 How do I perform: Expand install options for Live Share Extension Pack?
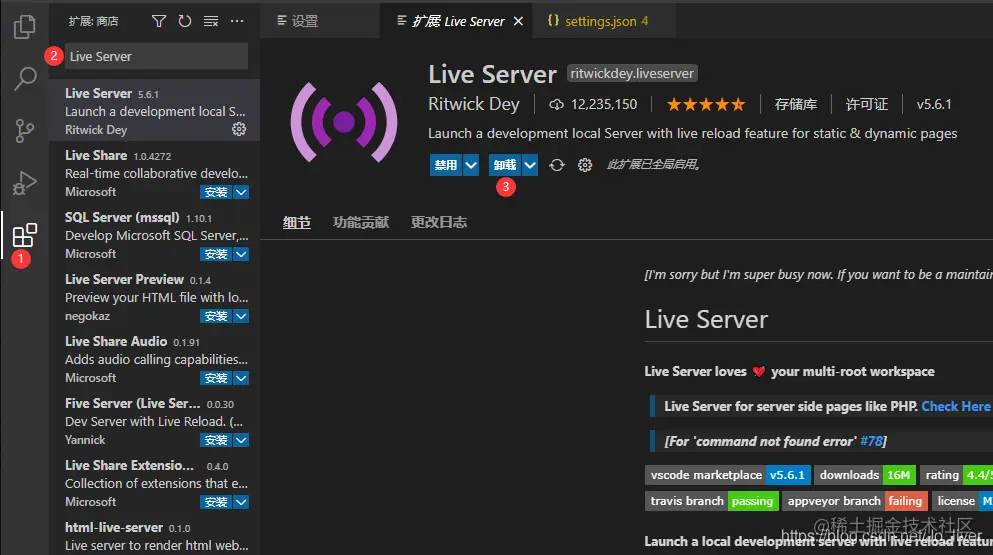[241, 502]
